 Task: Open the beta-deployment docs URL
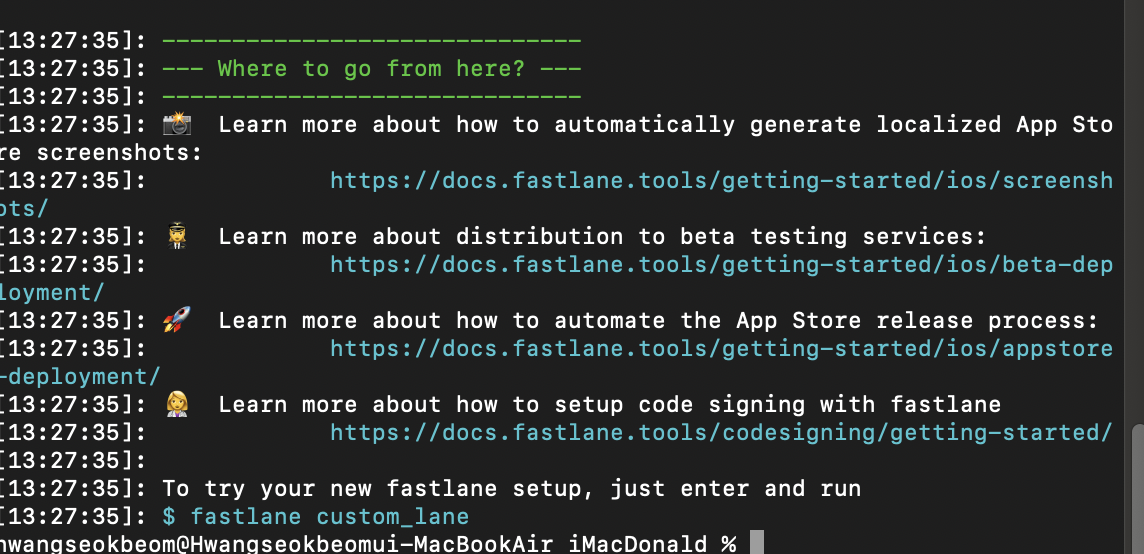pos(721,264)
